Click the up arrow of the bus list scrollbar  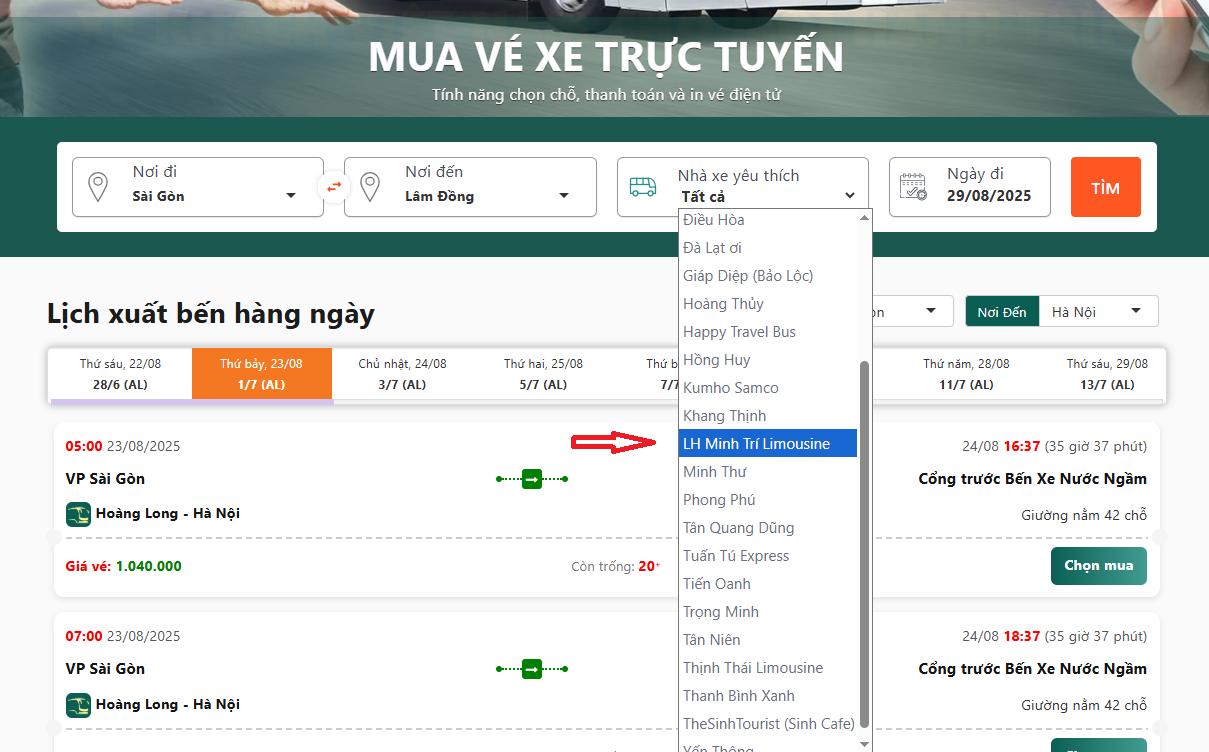pyautogui.click(x=865, y=217)
